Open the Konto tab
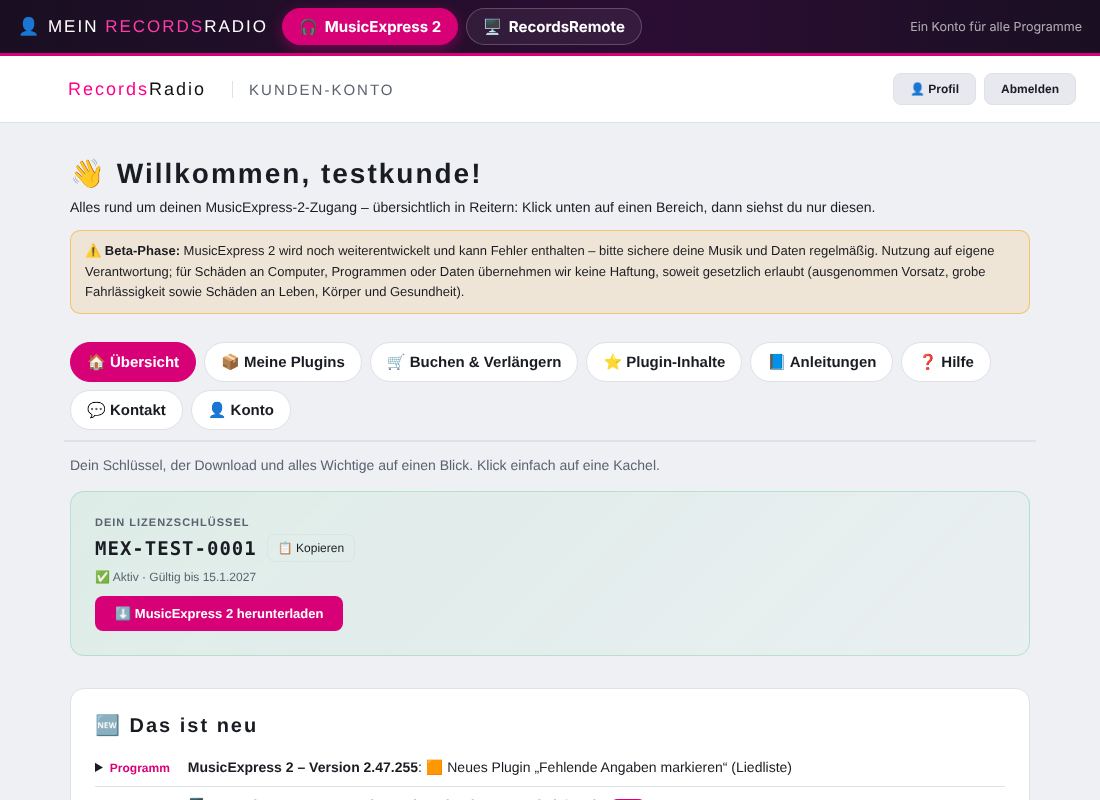This screenshot has height=800, width=1100. click(x=241, y=410)
